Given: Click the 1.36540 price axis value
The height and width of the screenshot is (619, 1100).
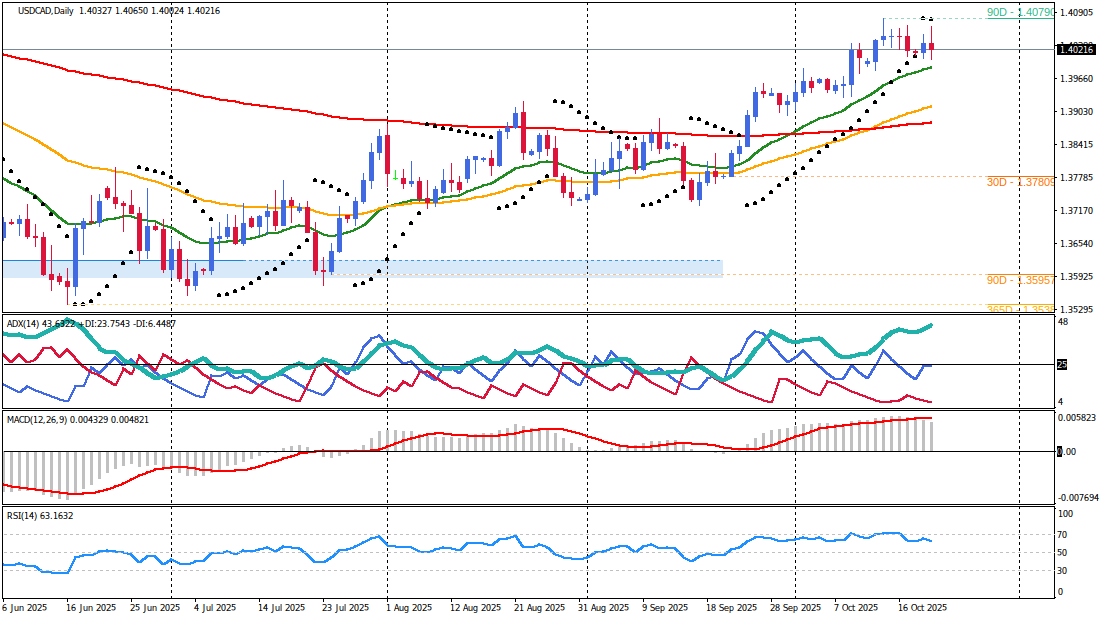Looking at the screenshot, I should point(1079,244).
